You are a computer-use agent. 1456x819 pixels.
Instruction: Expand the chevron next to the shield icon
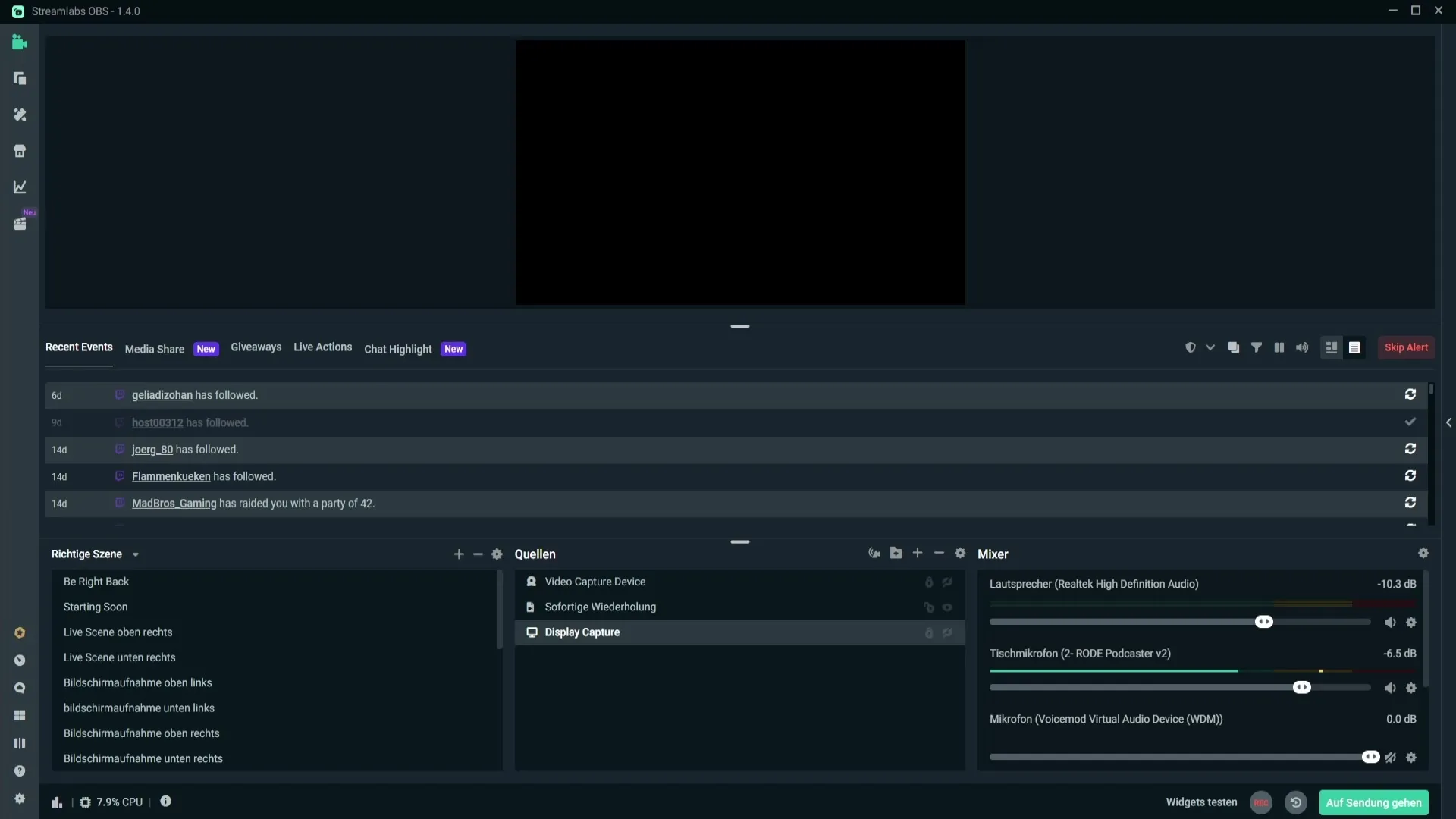point(1210,347)
